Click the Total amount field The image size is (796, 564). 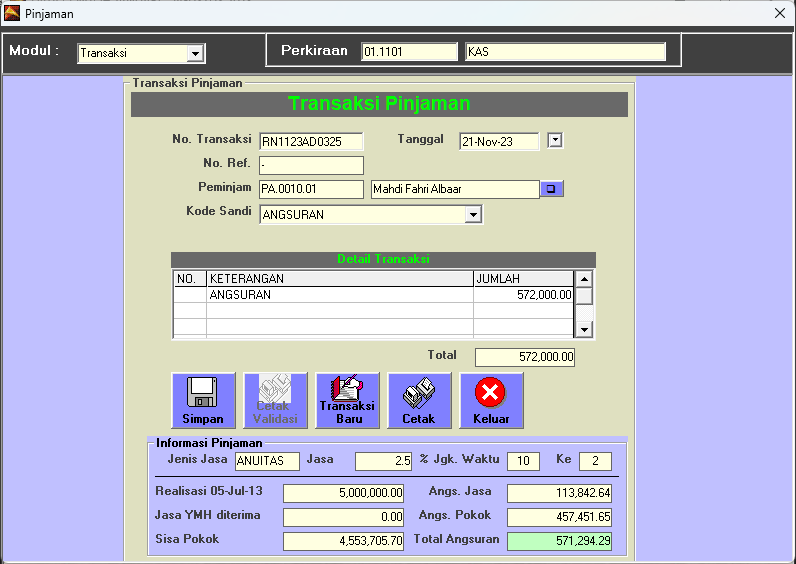point(525,357)
